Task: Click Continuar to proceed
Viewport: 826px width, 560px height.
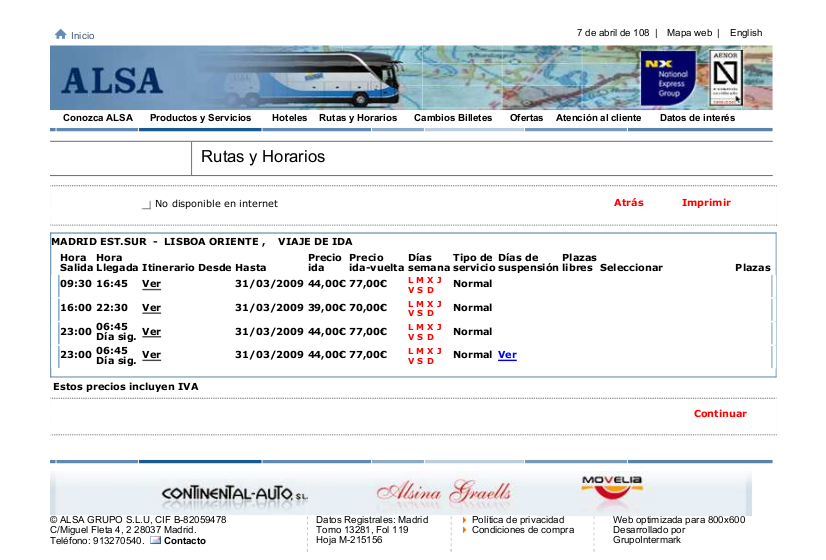Action: click(720, 414)
